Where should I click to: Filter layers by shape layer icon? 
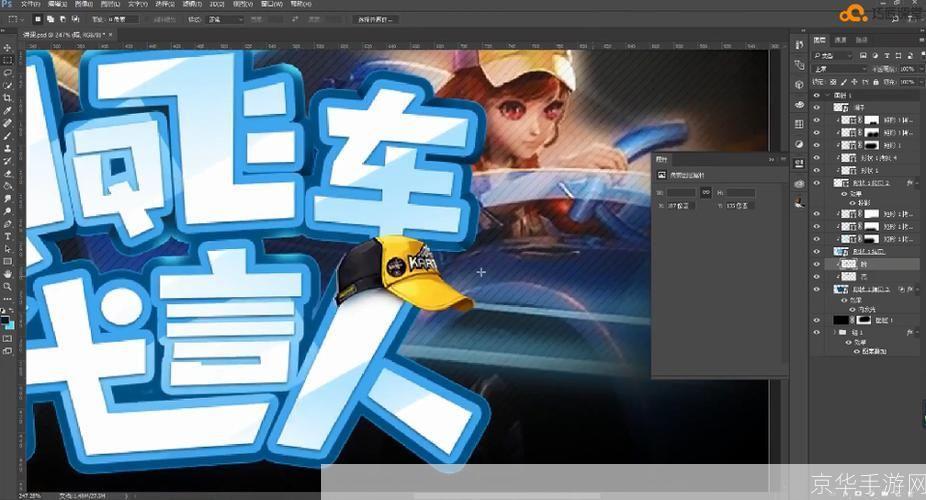899,55
